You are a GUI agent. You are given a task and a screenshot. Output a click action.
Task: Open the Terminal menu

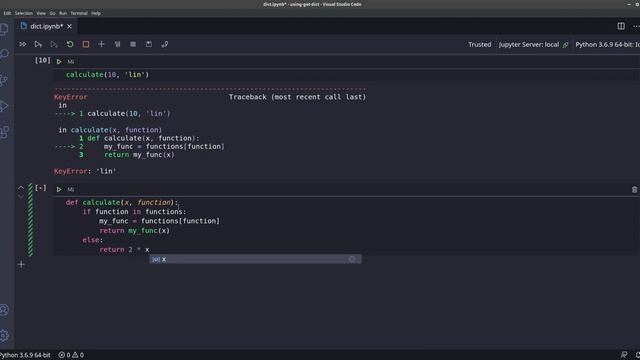[79, 13]
